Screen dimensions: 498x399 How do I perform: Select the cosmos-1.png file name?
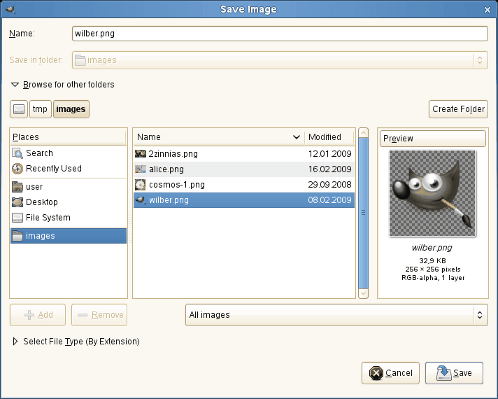[177, 185]
